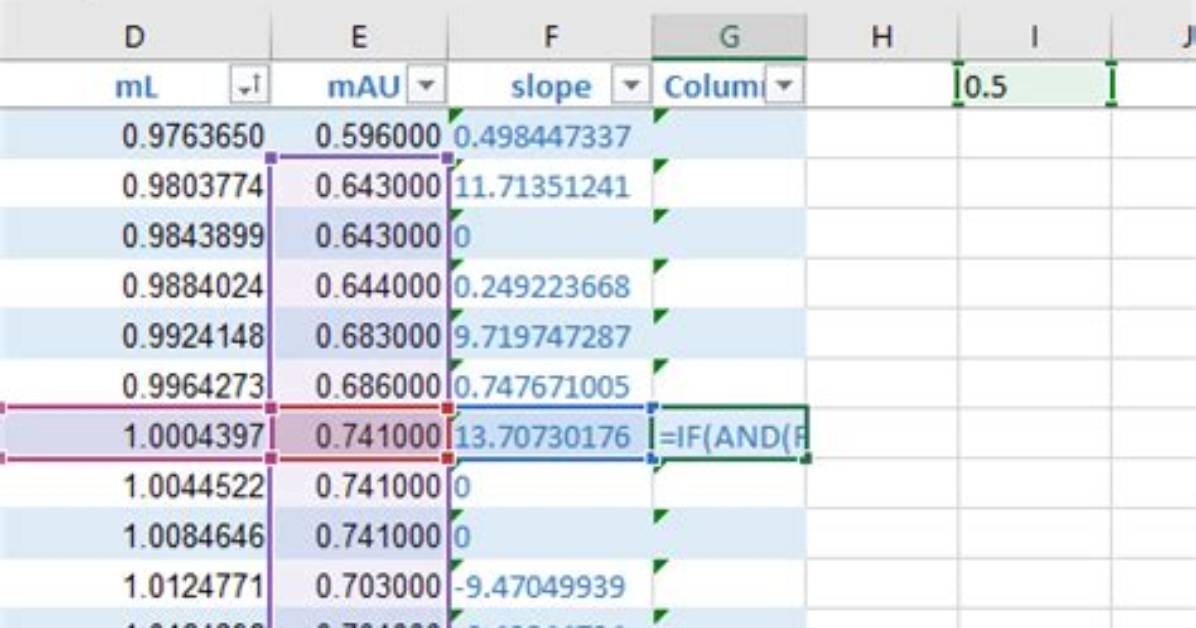1196x628 pixels.
Task: Select column H header
Action: [882, 37]
